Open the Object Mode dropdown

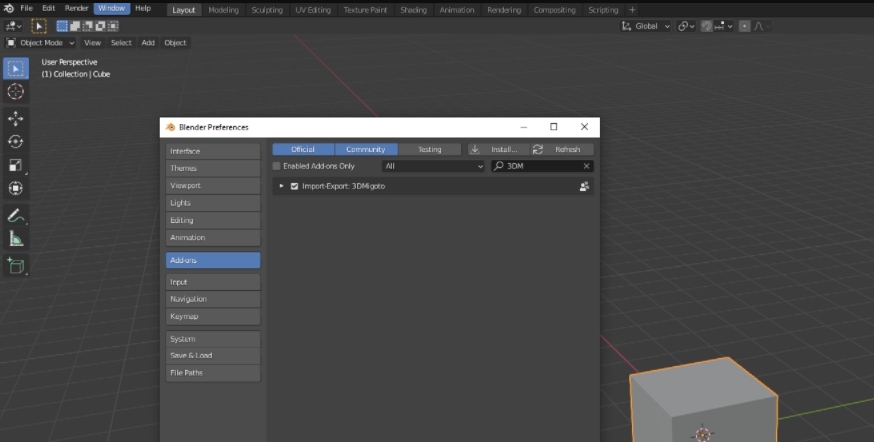click(x=40, y=43)
